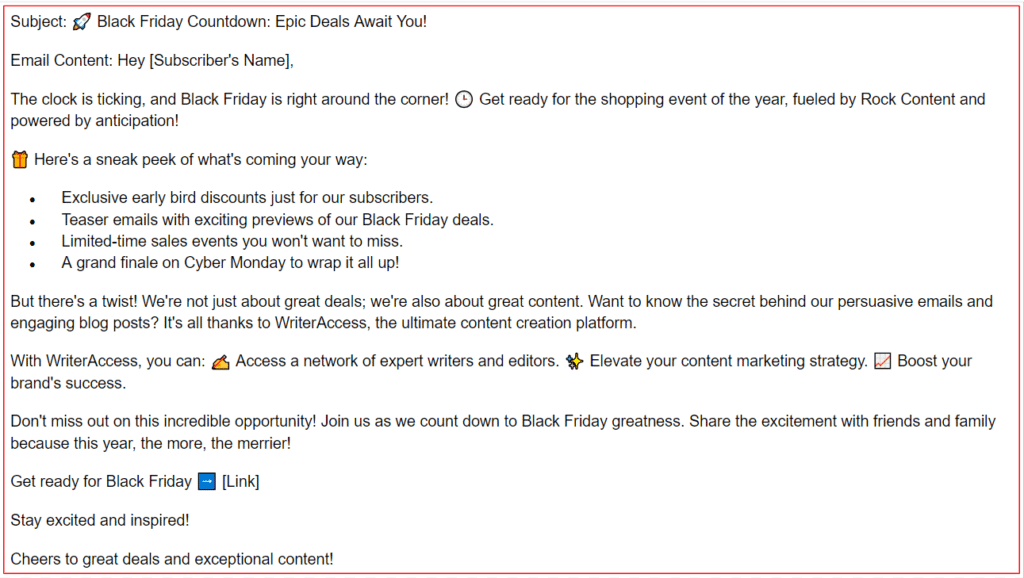Click the bullet dot beside 'Exclusive early bird discounts'
Screen dimensions: 1024x578
pos(33,200)
